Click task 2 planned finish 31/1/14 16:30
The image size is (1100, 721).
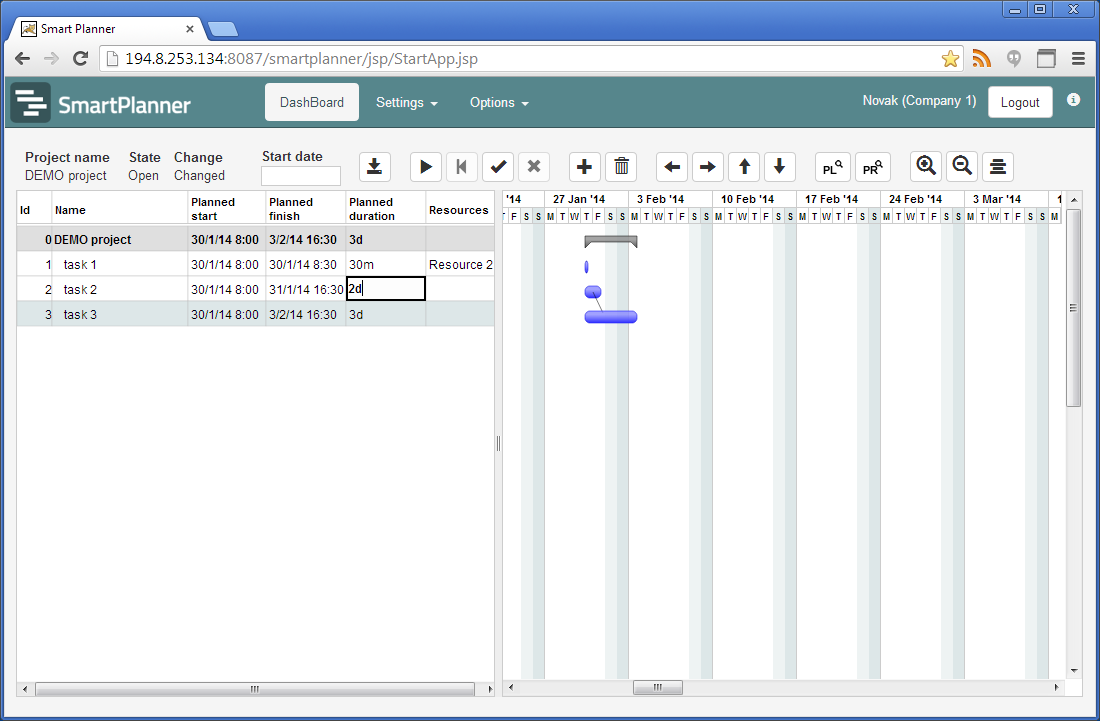click(305, 289)
